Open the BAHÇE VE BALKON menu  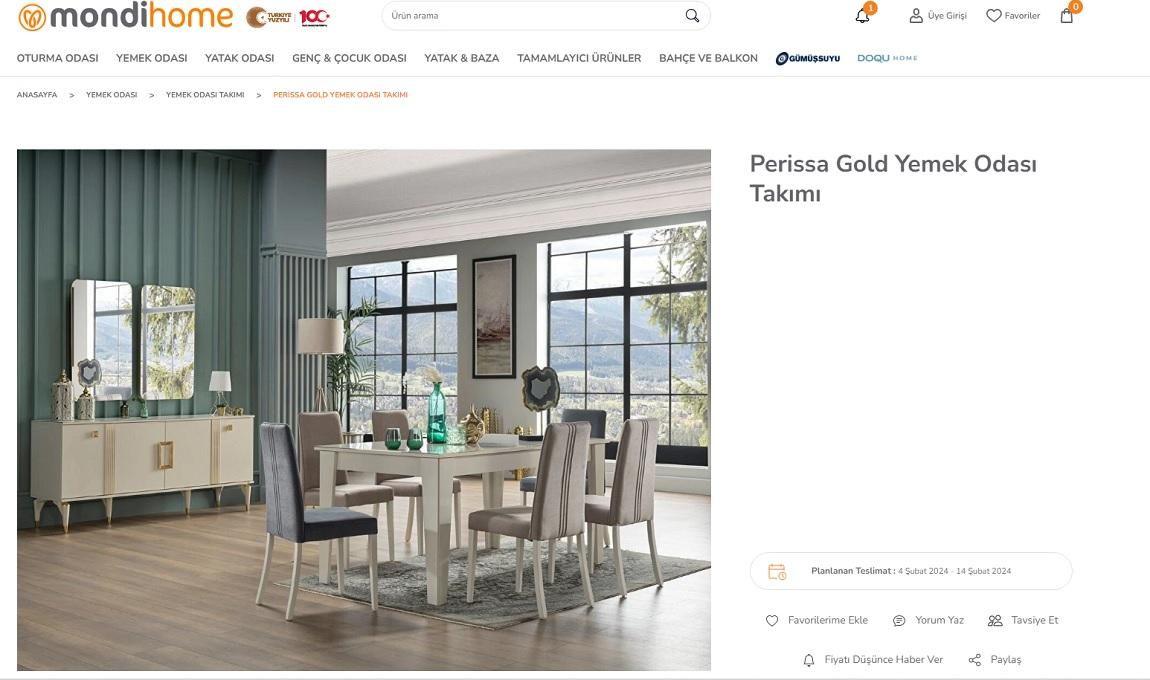coord(708,58)
